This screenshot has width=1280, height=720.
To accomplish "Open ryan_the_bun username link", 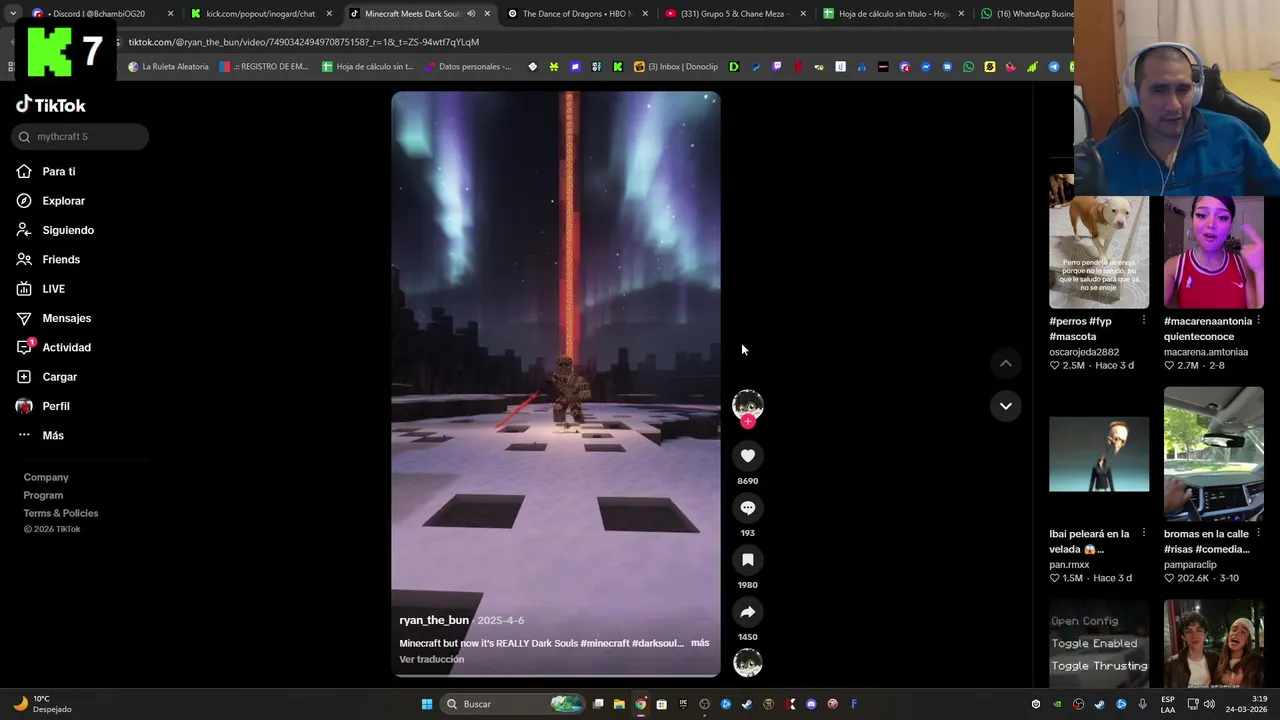I will click(434, 620).
